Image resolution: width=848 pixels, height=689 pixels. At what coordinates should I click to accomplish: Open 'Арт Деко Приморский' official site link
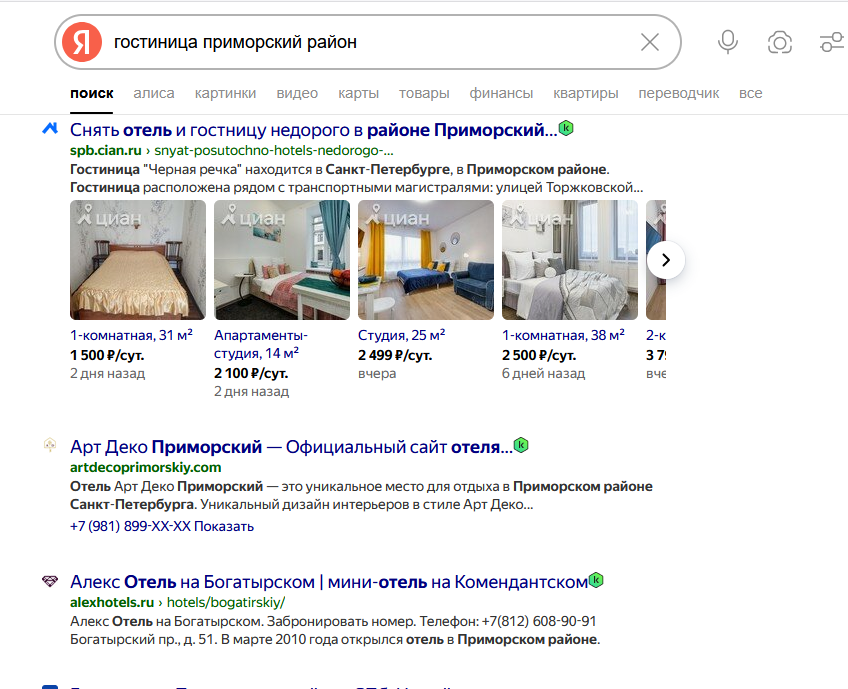288,446
